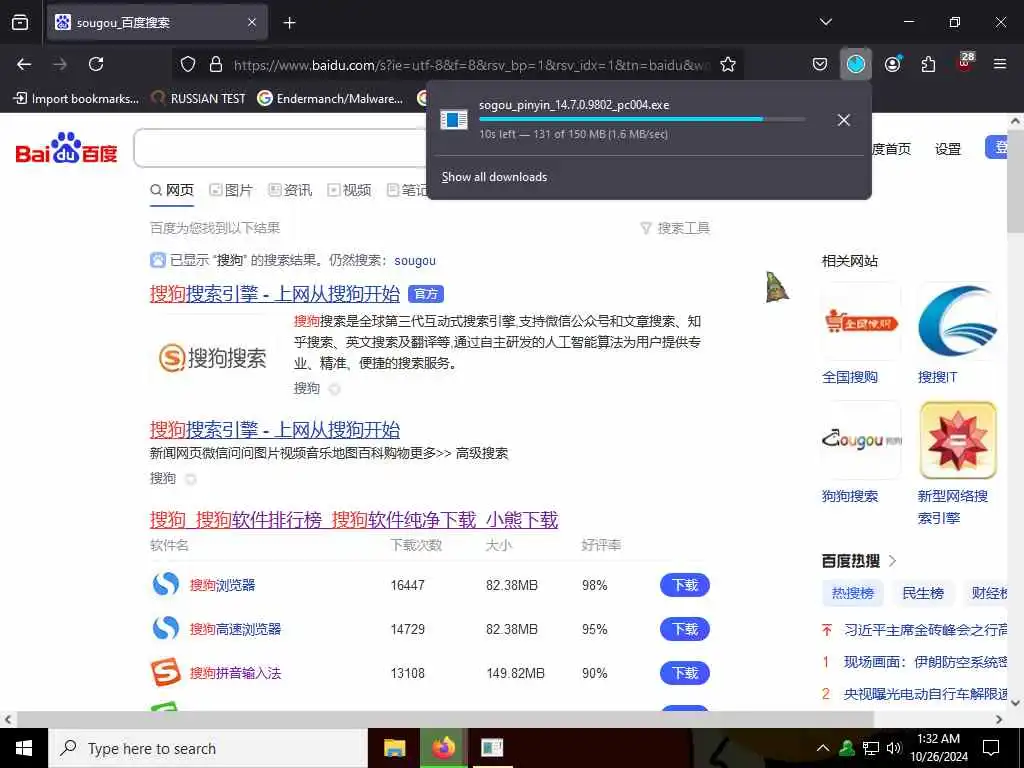The height and width of the screenshot is (768, 1024).
Task: Click the sogou_pinyin download progress bar
Action: (642, 119)
